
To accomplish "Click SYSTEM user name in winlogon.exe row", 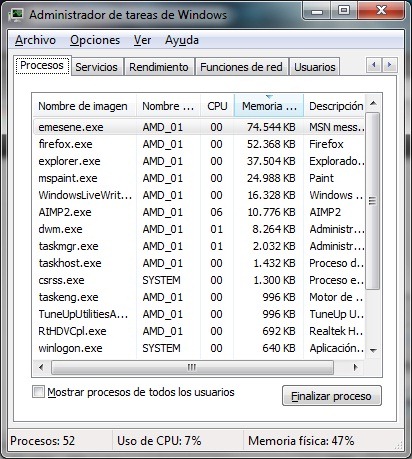I will pyautogui.click(x=161, y=348).
